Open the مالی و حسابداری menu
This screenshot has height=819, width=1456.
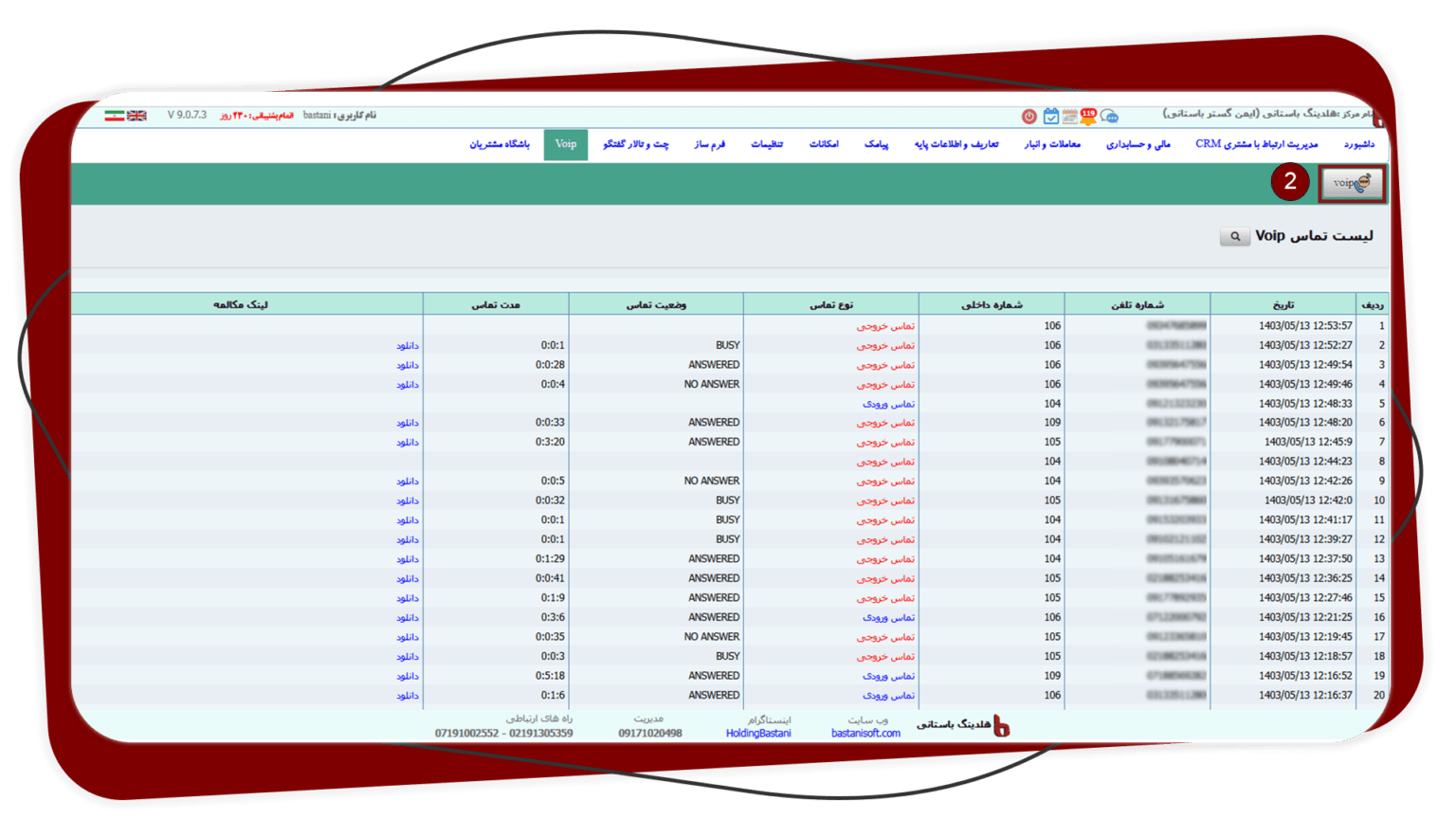[x=1137, y=144]
